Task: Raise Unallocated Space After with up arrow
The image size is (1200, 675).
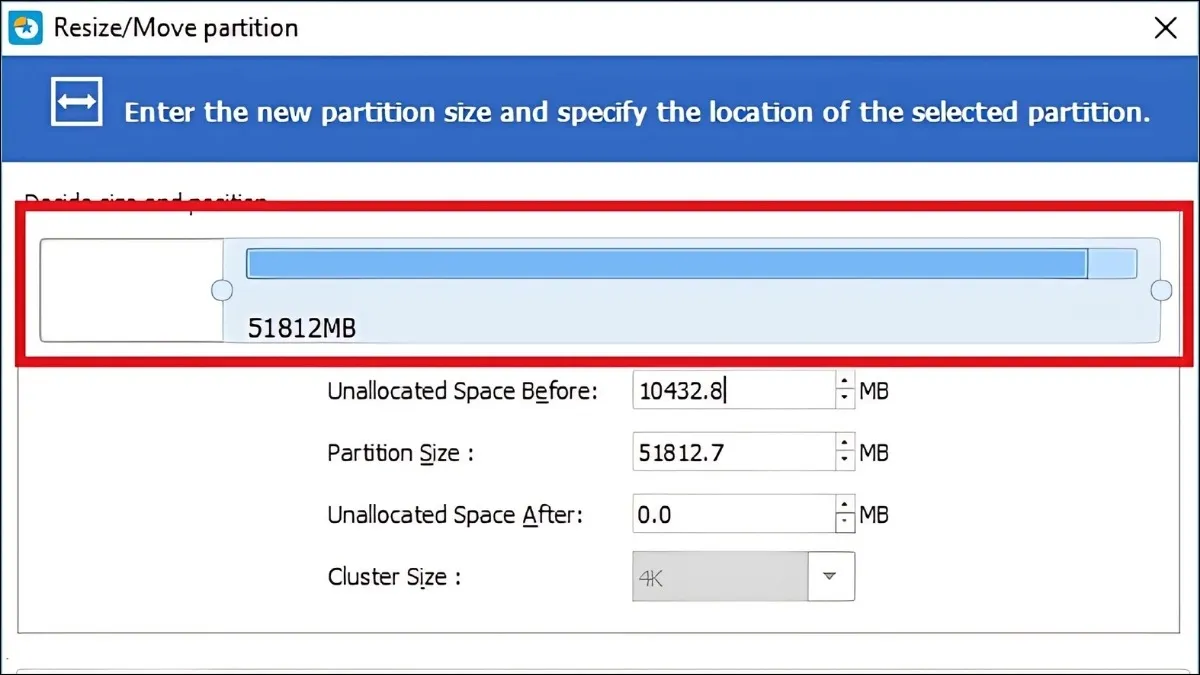Action: 845,506
